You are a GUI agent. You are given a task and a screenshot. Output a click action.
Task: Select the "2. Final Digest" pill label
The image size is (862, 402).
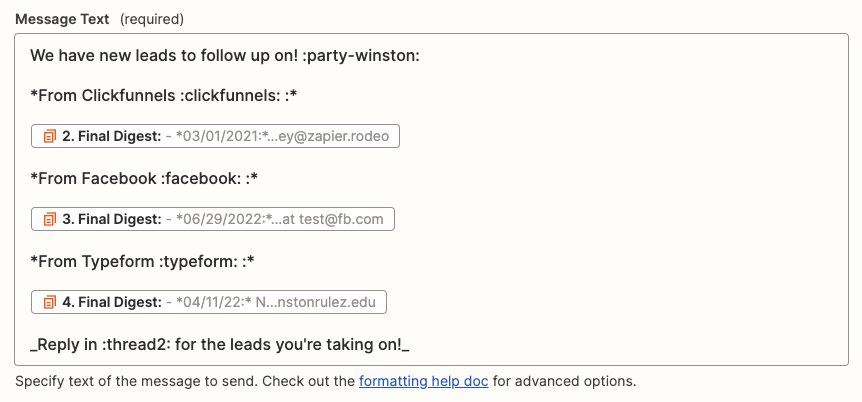point(112,136)
